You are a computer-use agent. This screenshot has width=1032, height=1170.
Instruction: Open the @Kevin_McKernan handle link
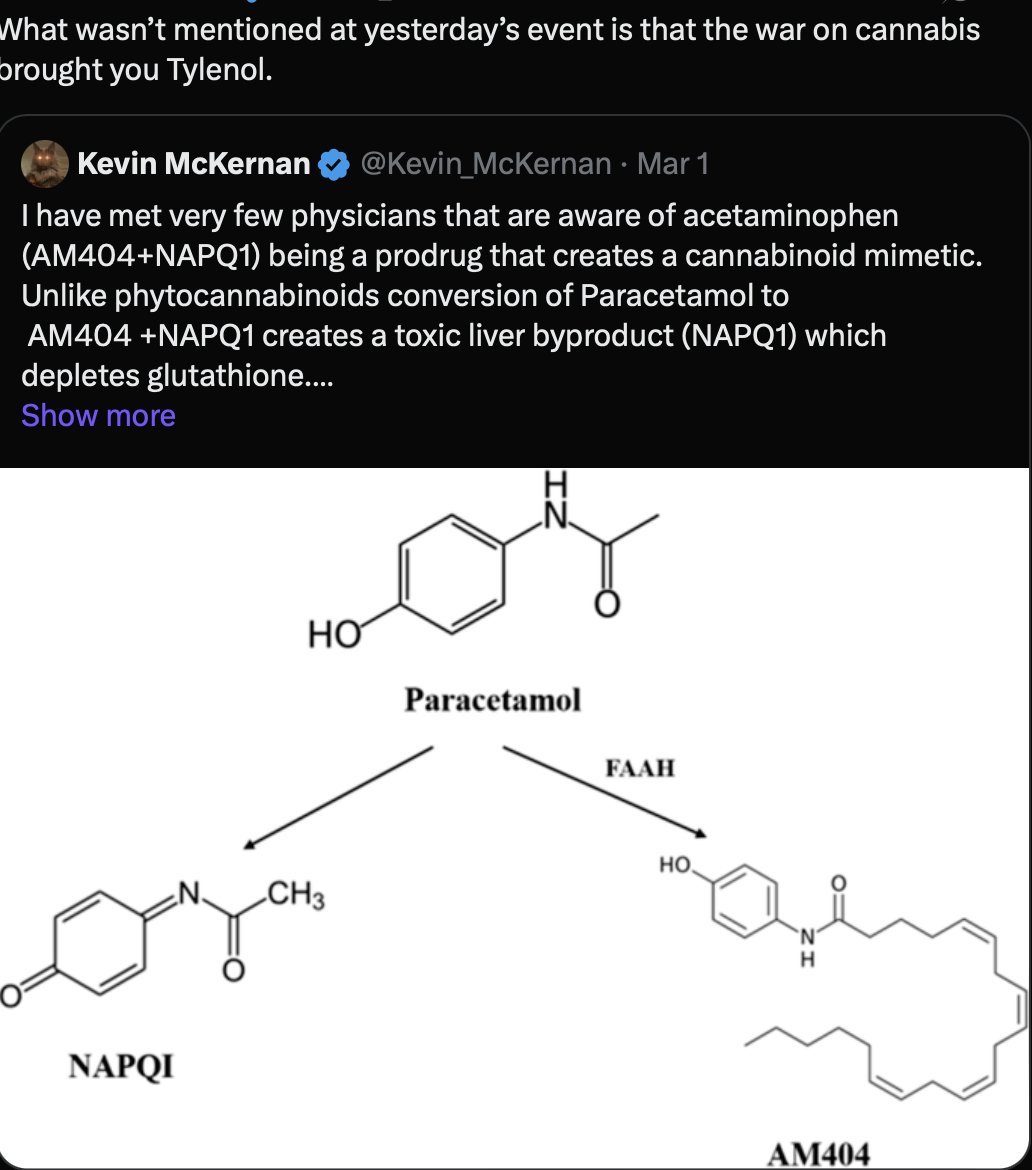tap(485, 164)
